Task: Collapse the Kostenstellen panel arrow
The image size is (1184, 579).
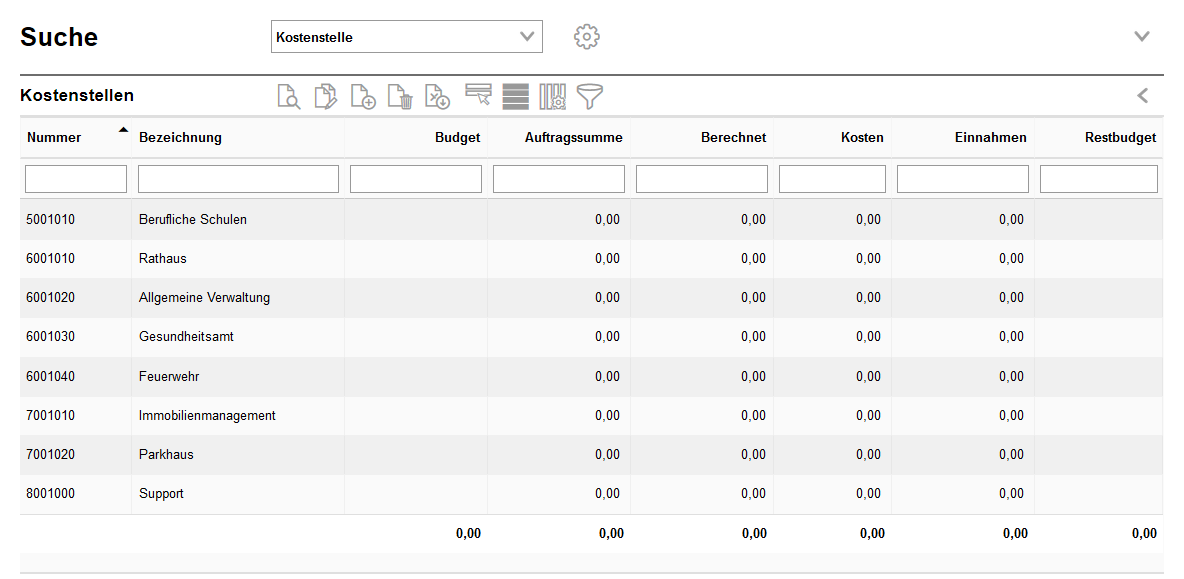Action: point(1142,96)
